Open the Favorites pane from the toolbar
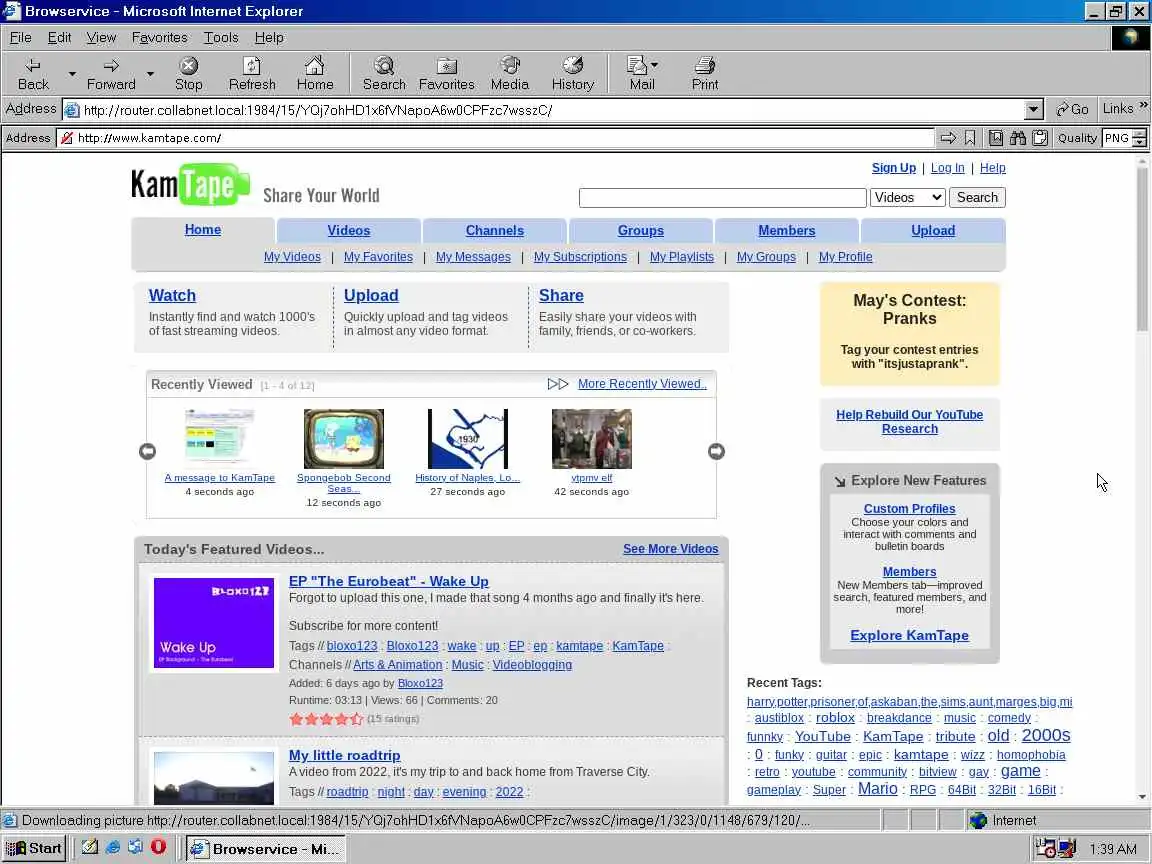 (447, 73)
